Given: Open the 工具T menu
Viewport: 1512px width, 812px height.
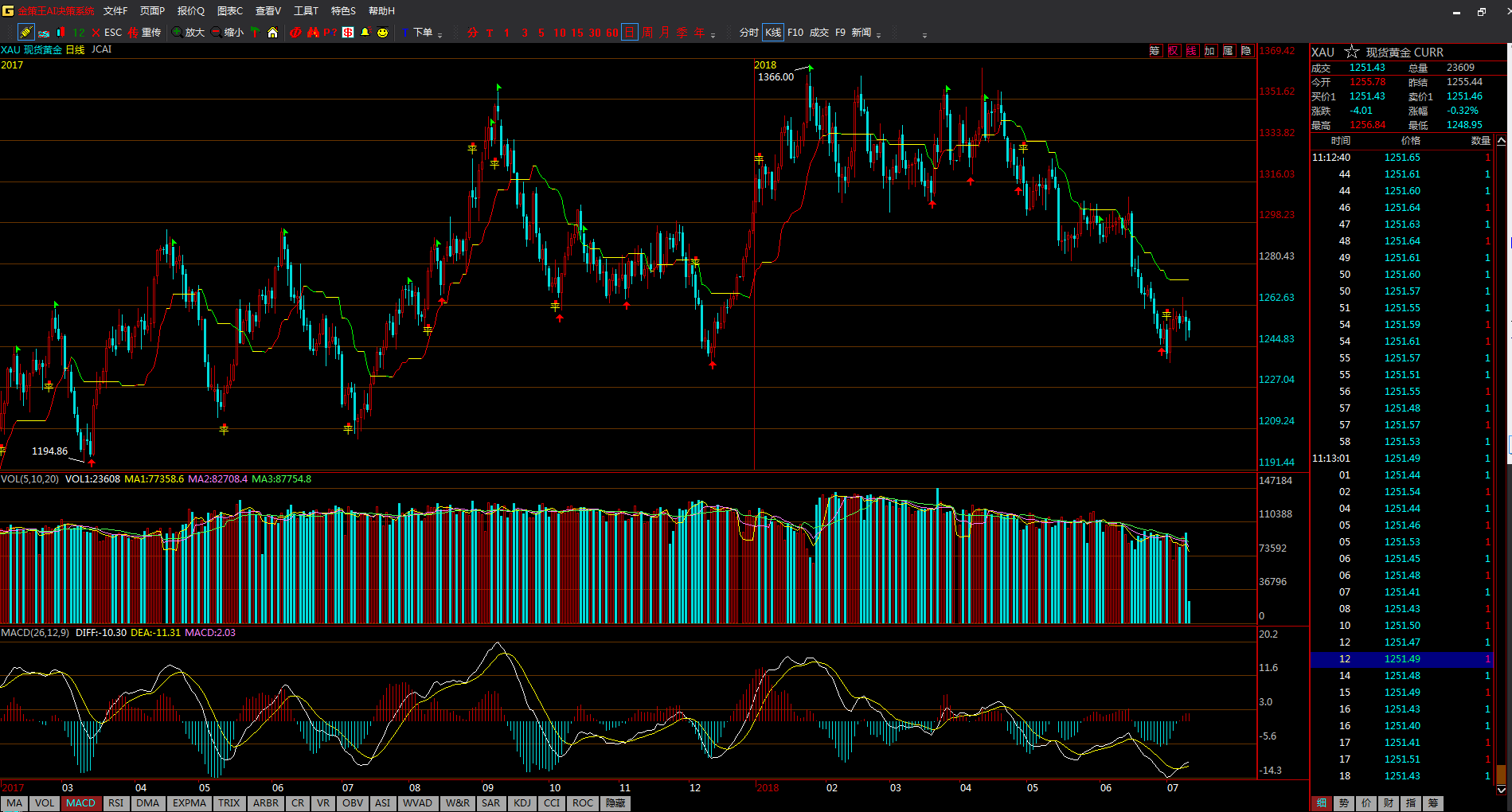Looking at the screenshot, I should [306, 10].
